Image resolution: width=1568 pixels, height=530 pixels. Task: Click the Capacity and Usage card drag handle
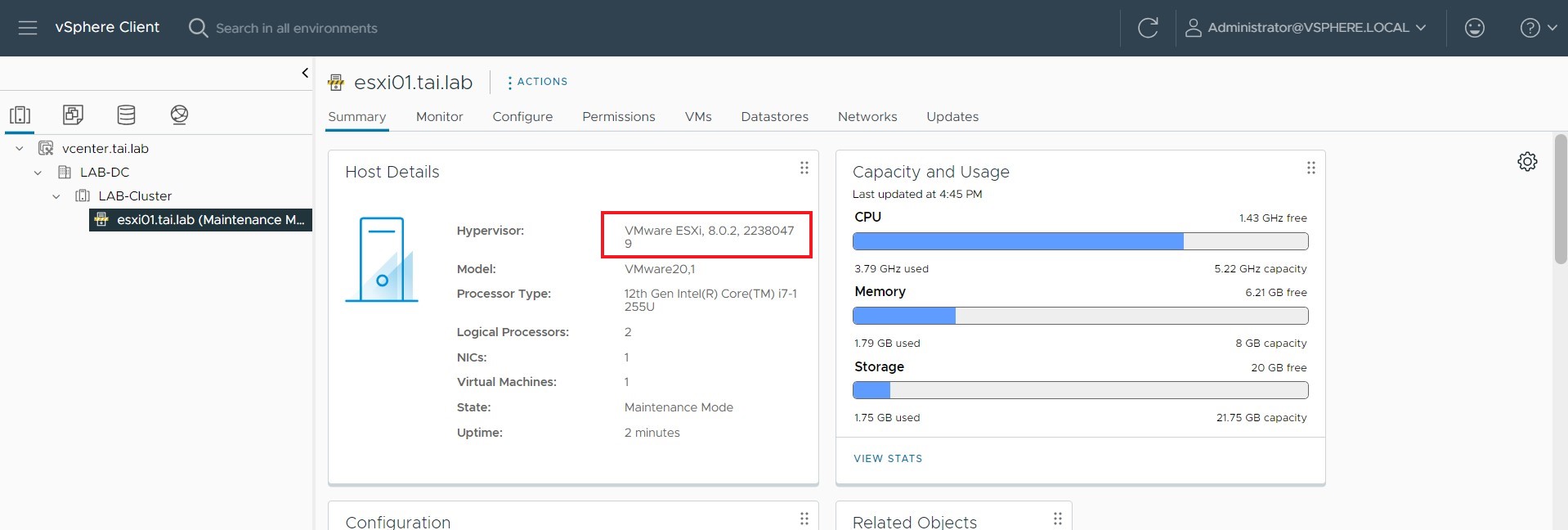1311,168
